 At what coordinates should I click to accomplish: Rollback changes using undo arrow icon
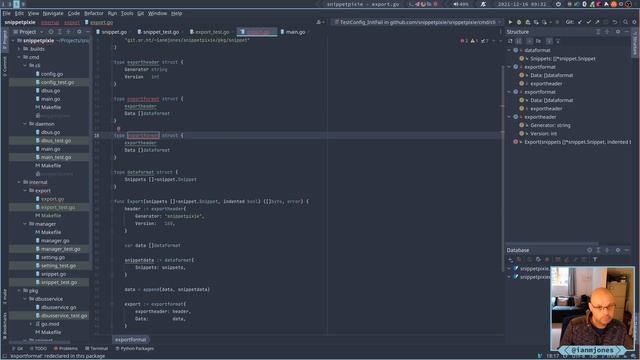pos(615,22)
